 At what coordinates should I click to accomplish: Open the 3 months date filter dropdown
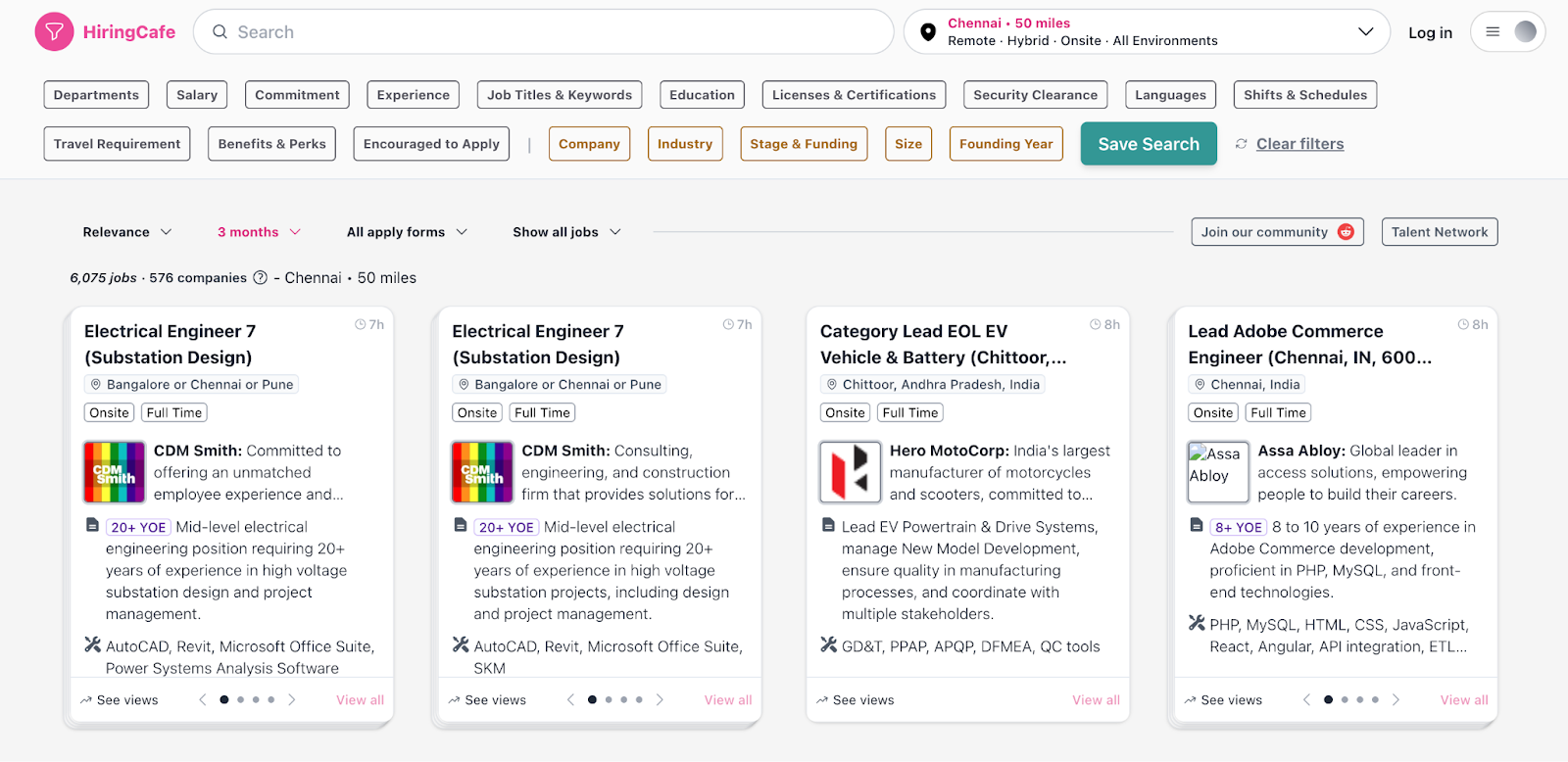(x=259, y=232)
